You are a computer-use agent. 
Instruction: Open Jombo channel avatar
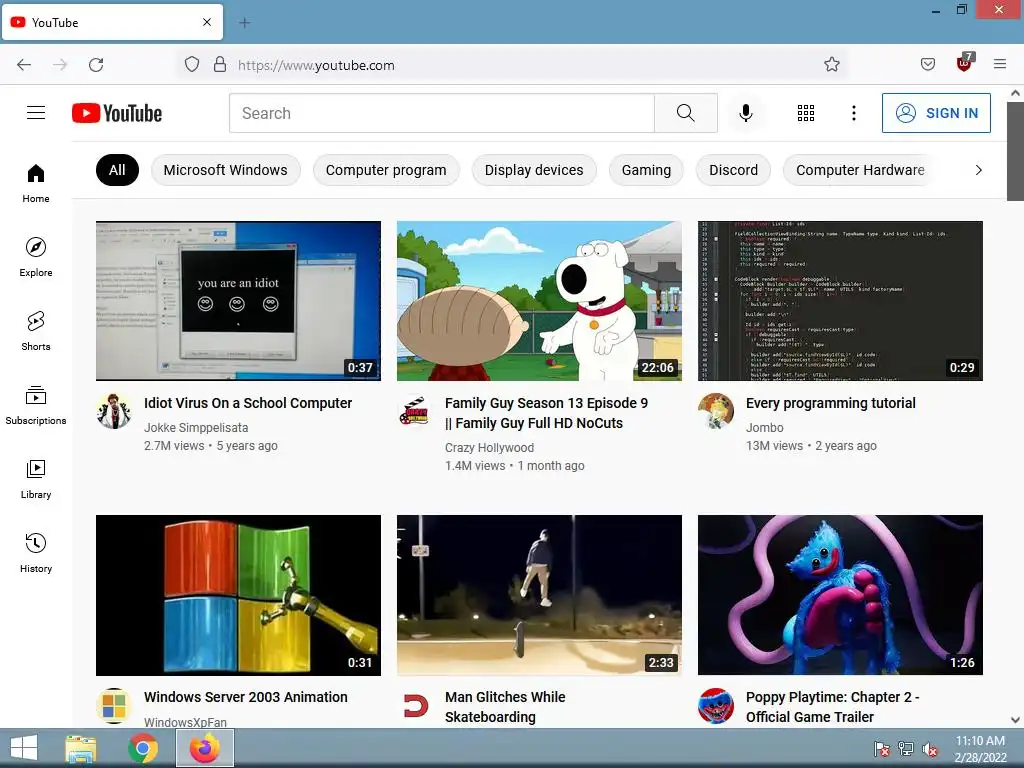click(x=716, y=411)
